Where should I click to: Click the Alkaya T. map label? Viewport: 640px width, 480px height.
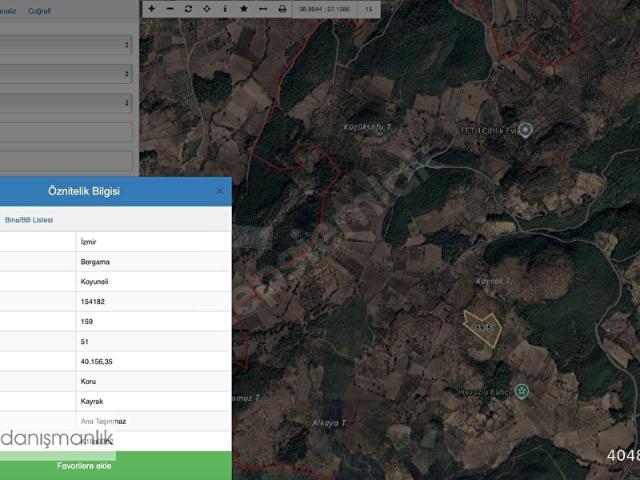pos(329,423)
